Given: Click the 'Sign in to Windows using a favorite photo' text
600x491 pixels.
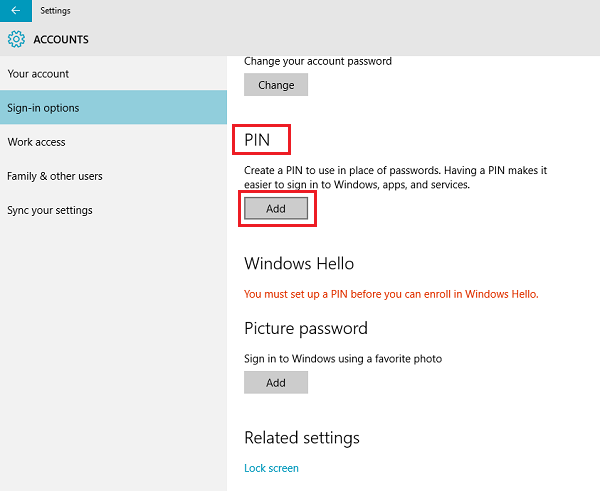Looking at the screenshot, I should (343, 358).
